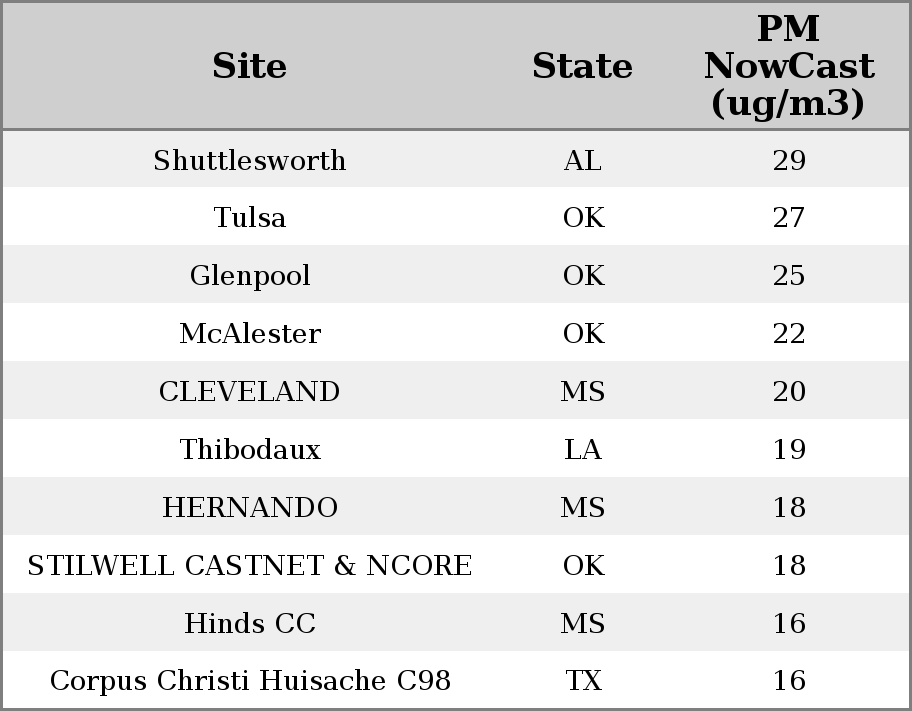Select the PM value 20 for CLEVELAND
This screenshot has height=711, width=912.
pyautogui.click(x=789, y=391)
